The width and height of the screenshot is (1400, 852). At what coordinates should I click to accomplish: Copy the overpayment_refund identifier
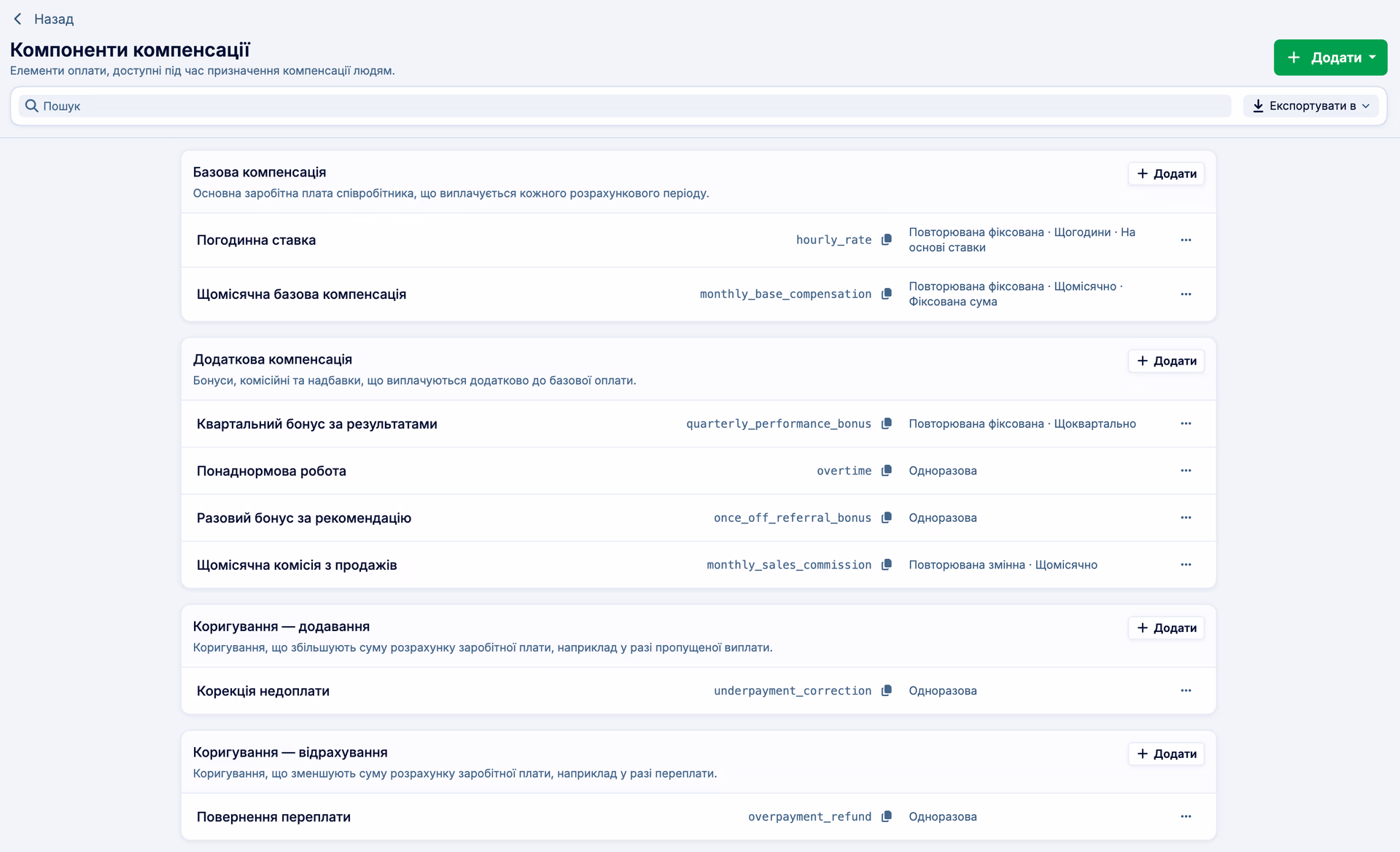coord(887,816)
